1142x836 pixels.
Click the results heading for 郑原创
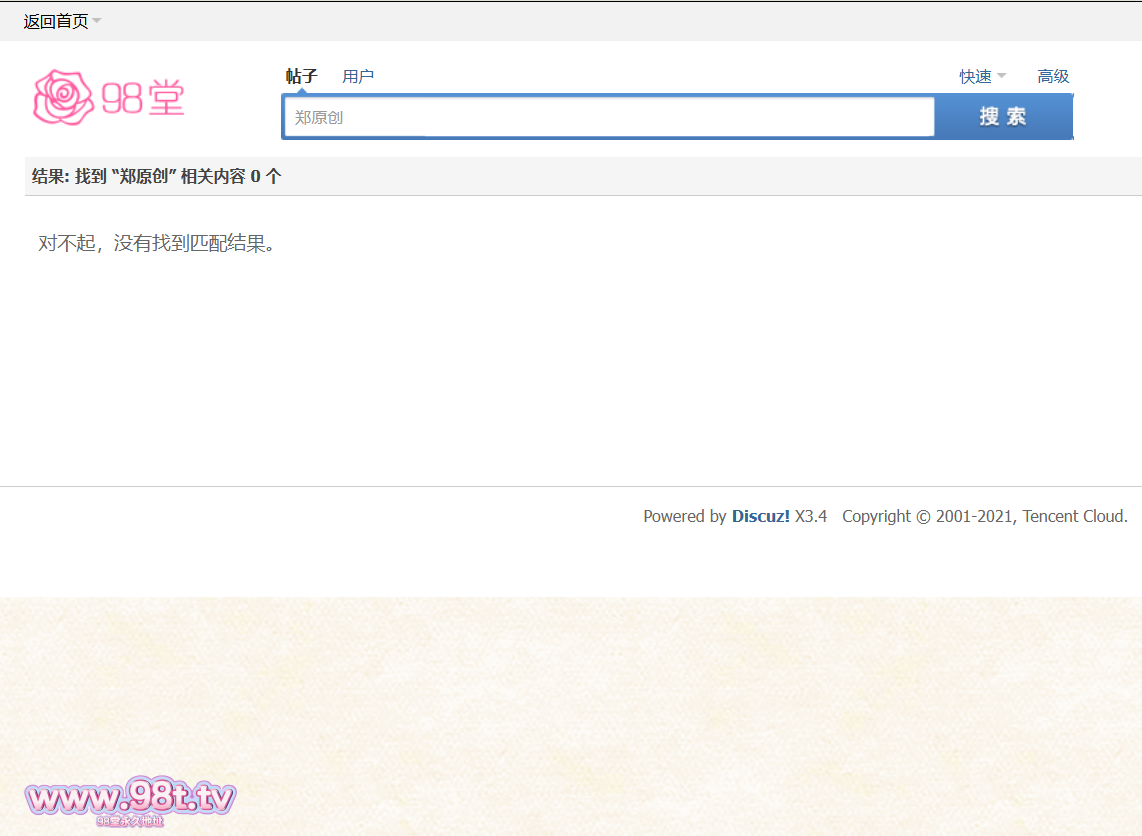point(157,176)
